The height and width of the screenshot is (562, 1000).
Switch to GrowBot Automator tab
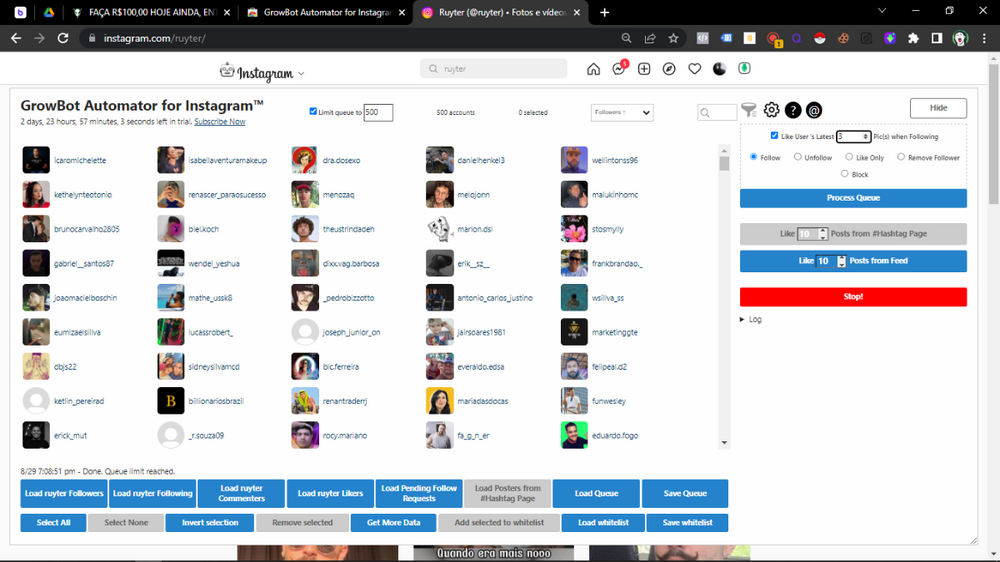(x=326, y=12)
